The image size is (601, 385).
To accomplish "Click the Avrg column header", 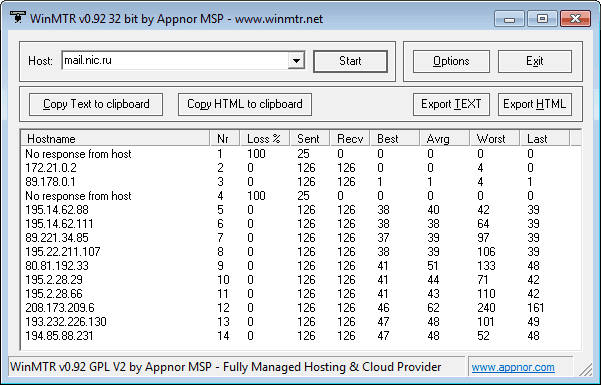I will 445,138.
